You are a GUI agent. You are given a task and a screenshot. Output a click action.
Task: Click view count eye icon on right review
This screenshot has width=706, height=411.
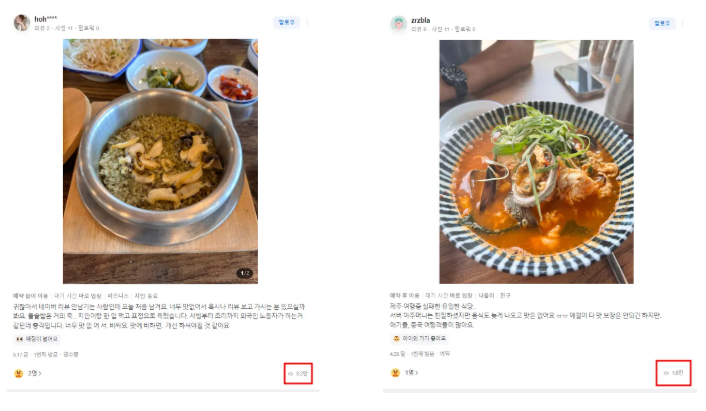pyautogui.click(x=666, y=373)
